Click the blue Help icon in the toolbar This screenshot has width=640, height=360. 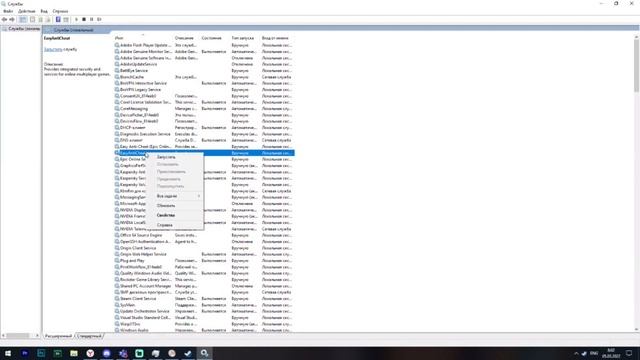click(58, 19)
